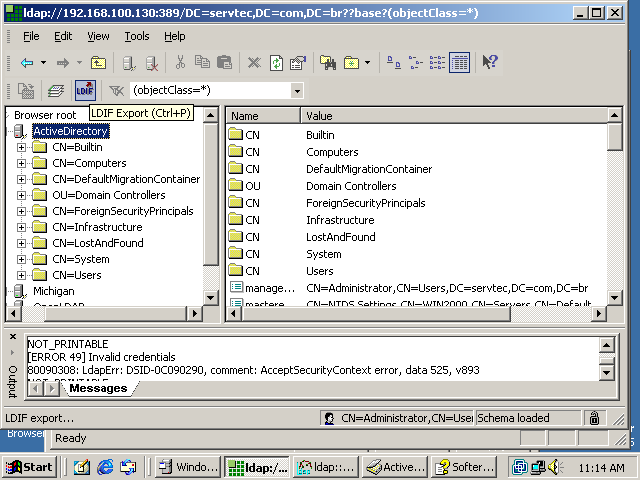Open the View menu
The height and width of the screenshot is (480, 640).
[98, 36]
